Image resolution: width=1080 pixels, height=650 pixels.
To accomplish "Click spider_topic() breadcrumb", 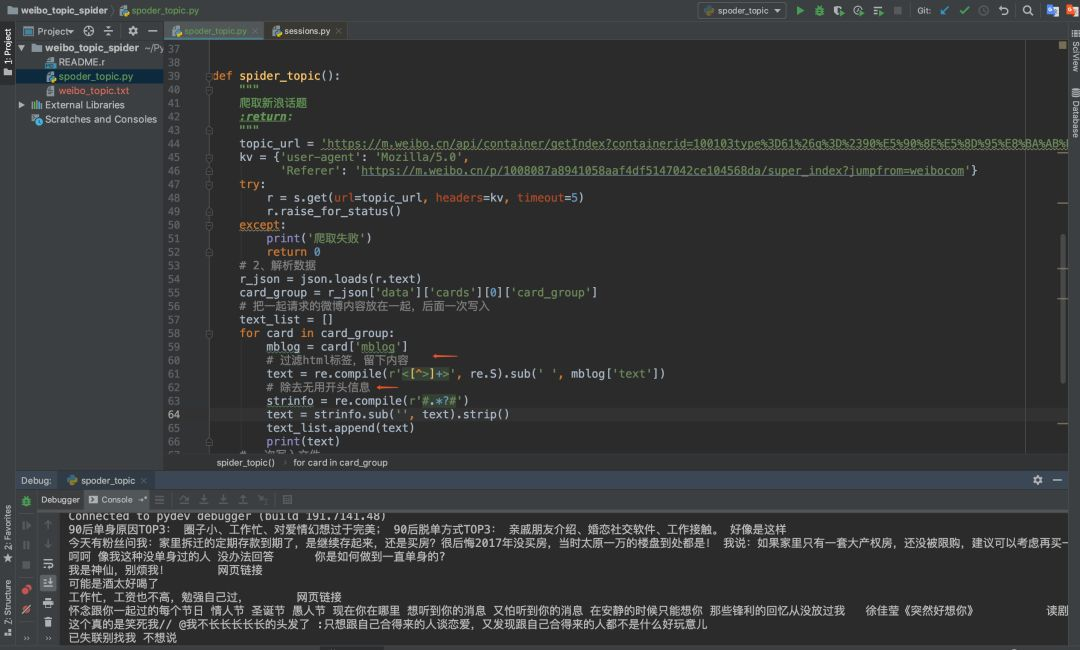I will [x=245, y=463].
